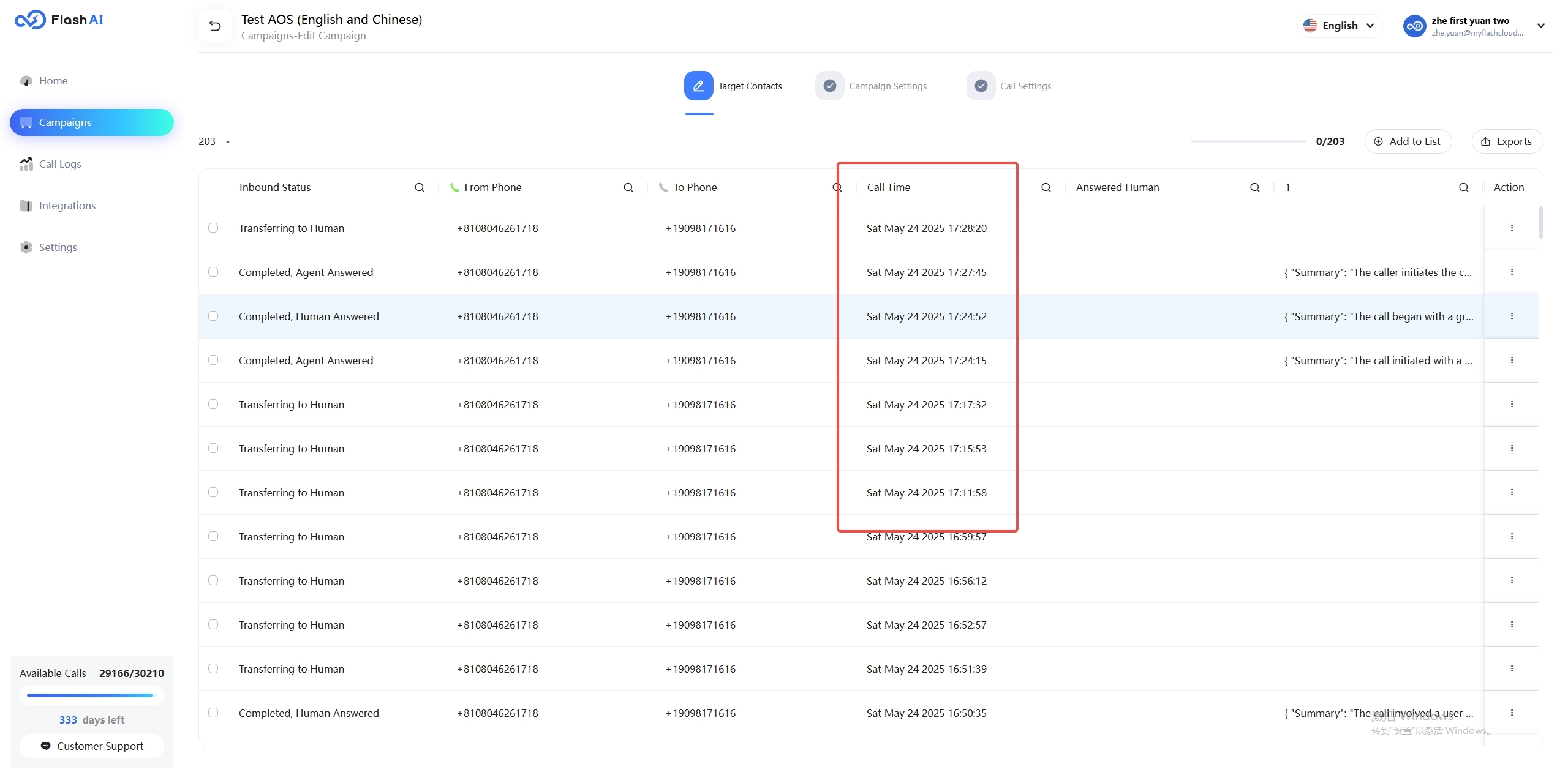Open Campaigns in sidebar

tap(92, 122)
